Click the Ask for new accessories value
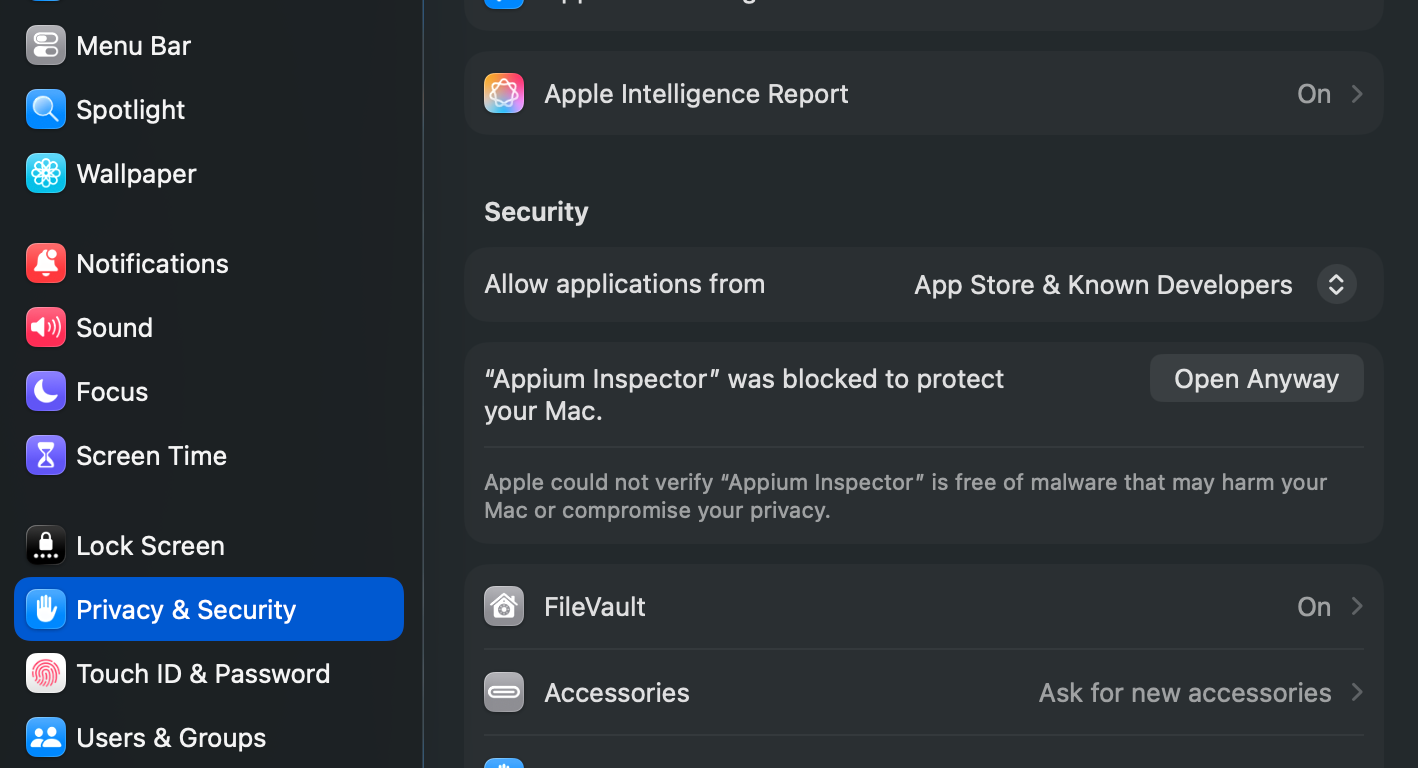 click(x=1184, y=693)
